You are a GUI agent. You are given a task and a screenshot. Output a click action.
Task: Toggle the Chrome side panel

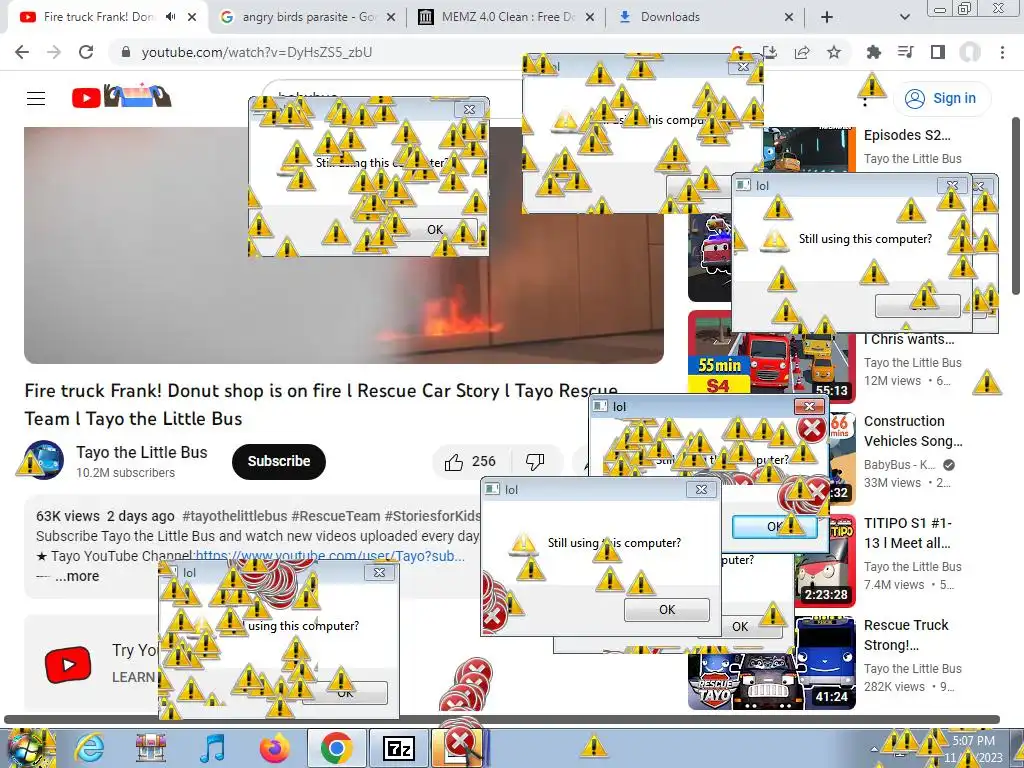[x=938, y=52]
